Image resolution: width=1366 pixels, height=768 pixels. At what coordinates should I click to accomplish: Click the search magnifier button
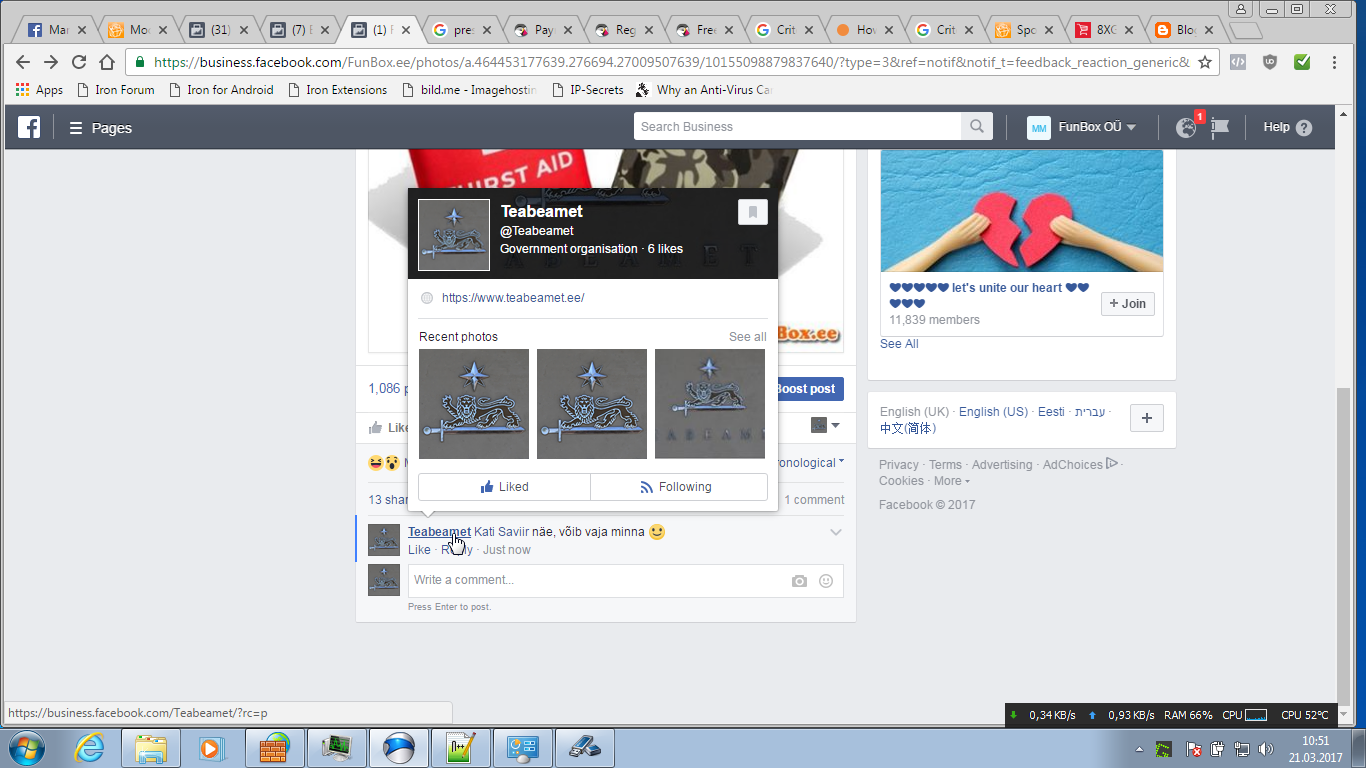click(975, 127)
